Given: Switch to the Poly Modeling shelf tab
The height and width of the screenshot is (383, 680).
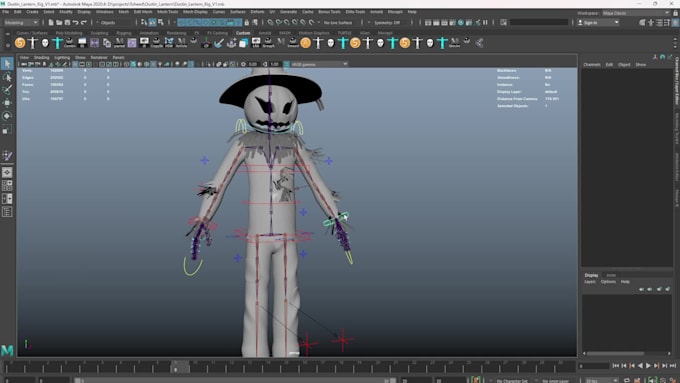Looking at the screenshot, I should coord(69,33).
